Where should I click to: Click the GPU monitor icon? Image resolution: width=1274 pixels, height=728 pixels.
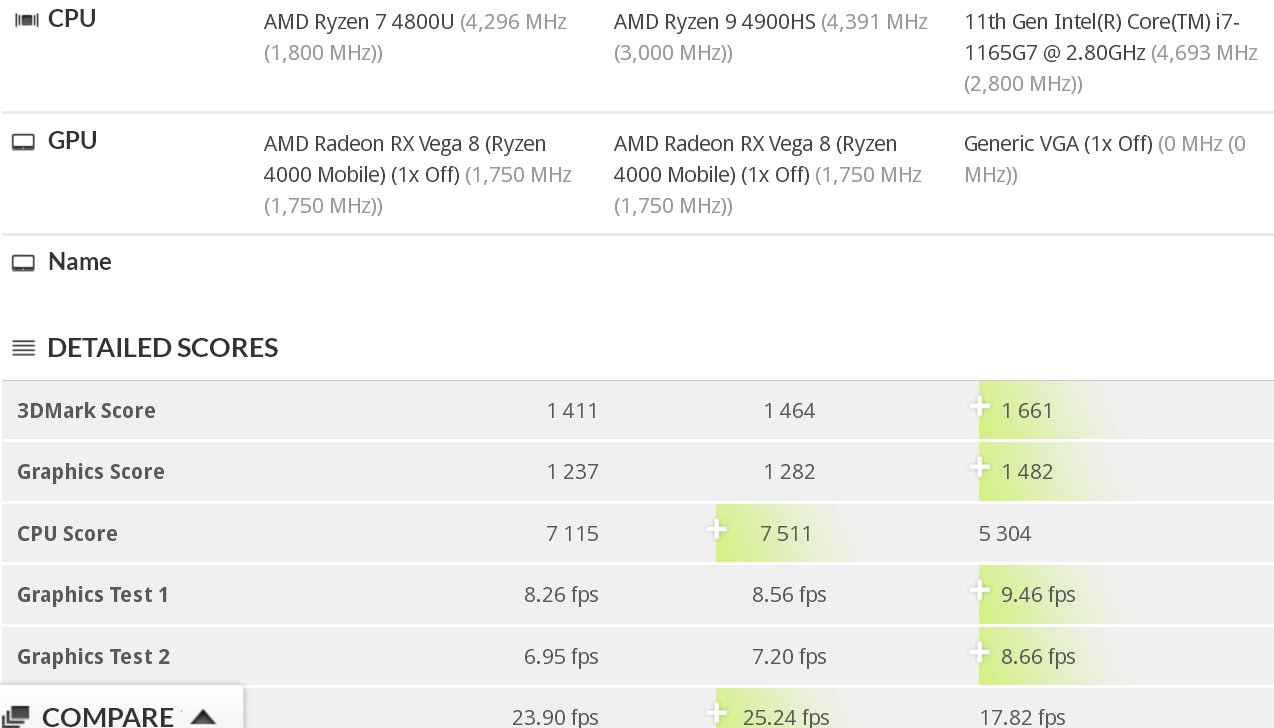coord(23,142)
